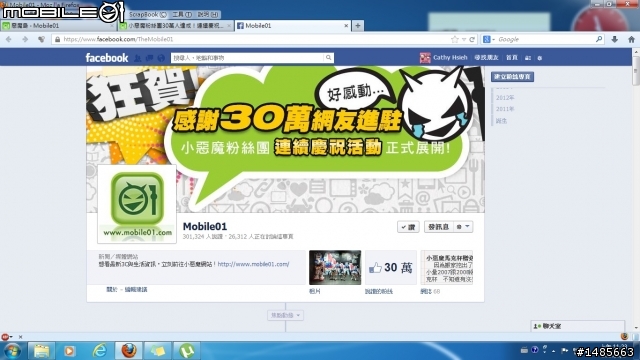The width and height of the screenshot is (640, 360).
Task: Click the 建立粉絲專頁 button
Action: [x=512, y=77]
